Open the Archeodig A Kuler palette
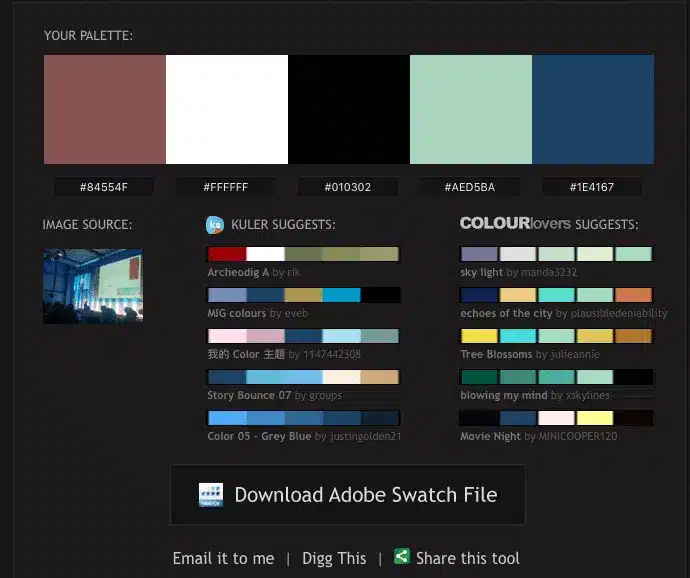This screenshot has height=578, width=690. 302,254
